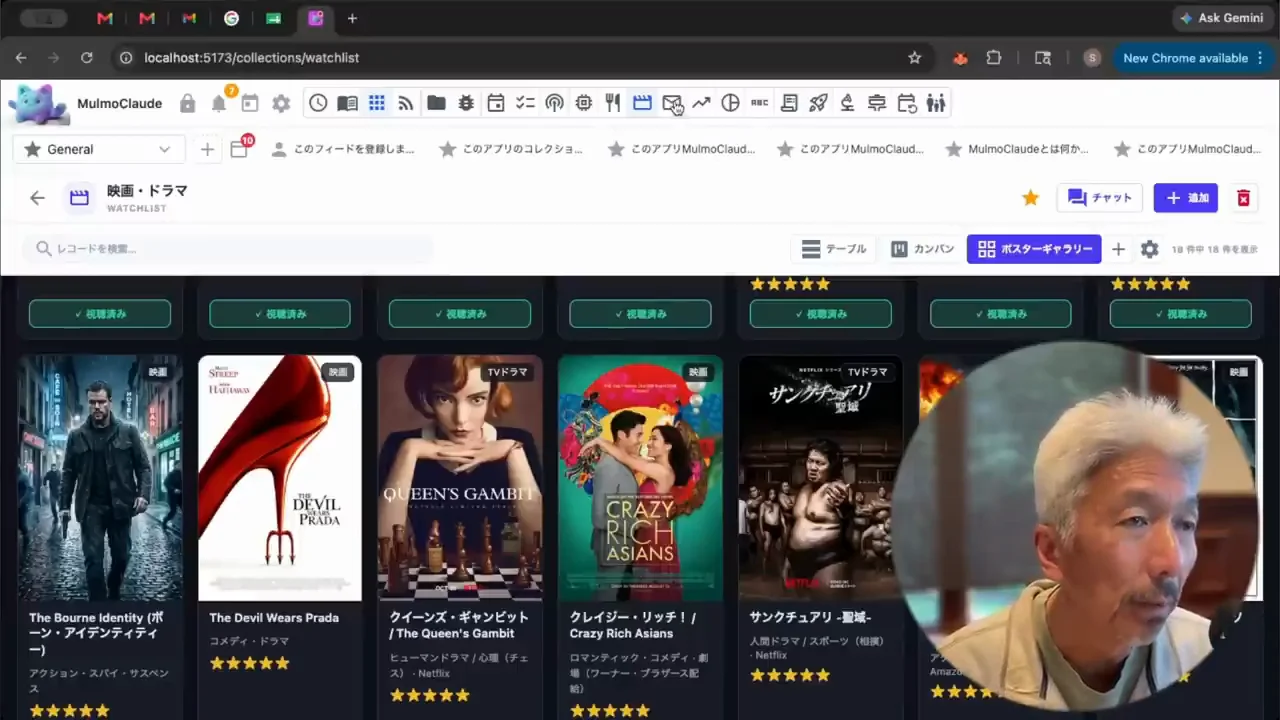The height and width of the screenshot is (720, 1280).
Task: Open the MulmoClaudeとは何か bookmark
Action: [1018, 149]
